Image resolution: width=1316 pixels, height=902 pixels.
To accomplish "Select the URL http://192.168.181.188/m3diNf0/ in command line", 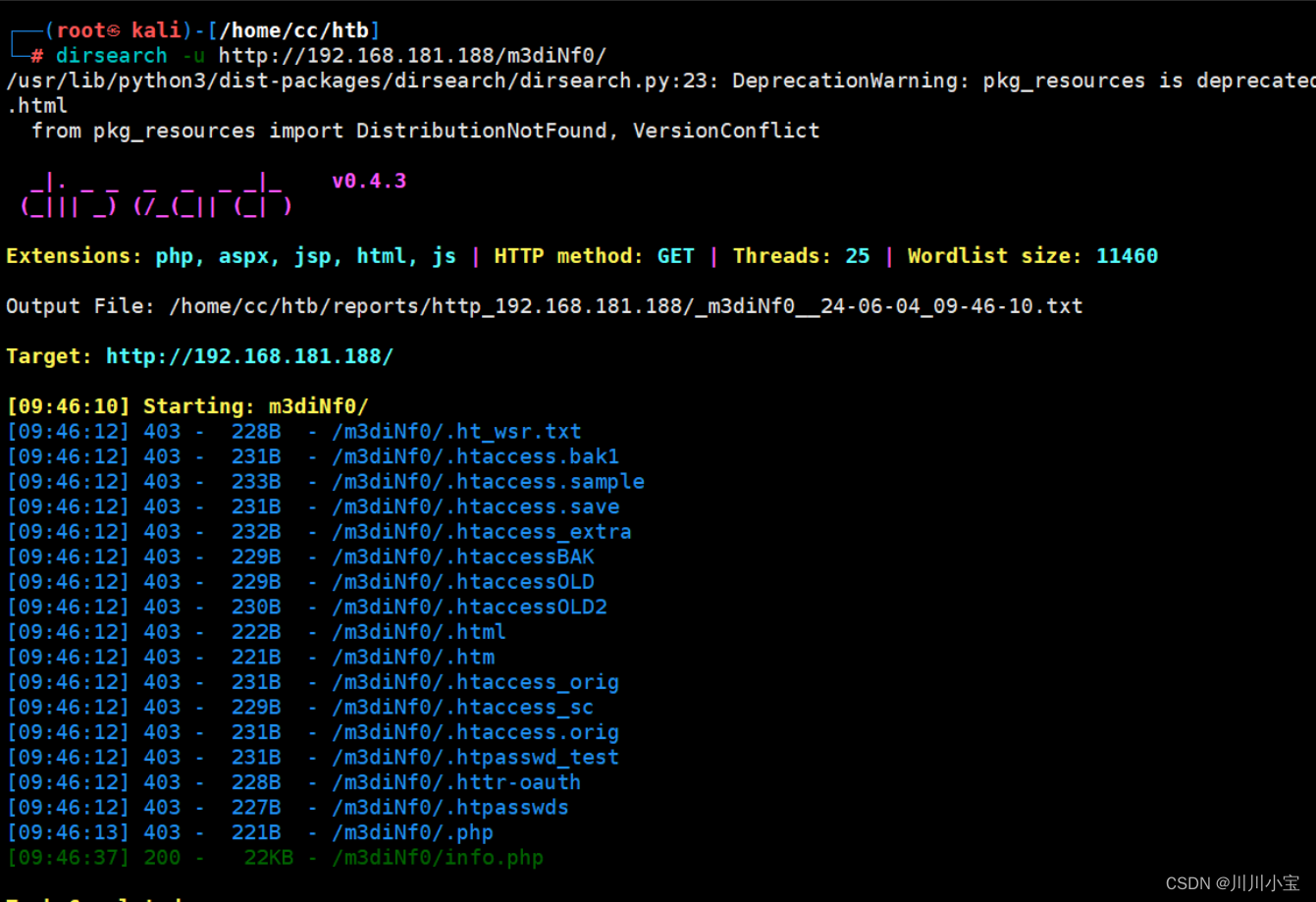I will click(x=412, y=56).
